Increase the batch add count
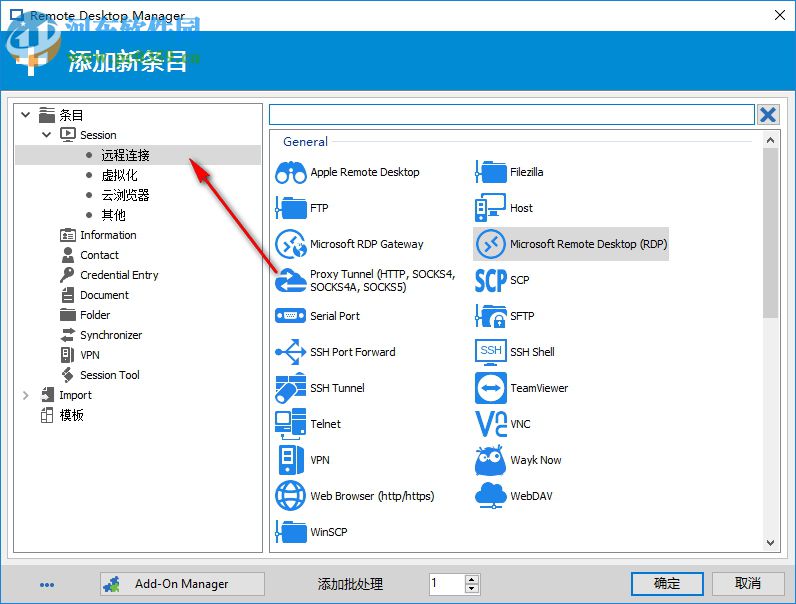 (x=472, y=579)
